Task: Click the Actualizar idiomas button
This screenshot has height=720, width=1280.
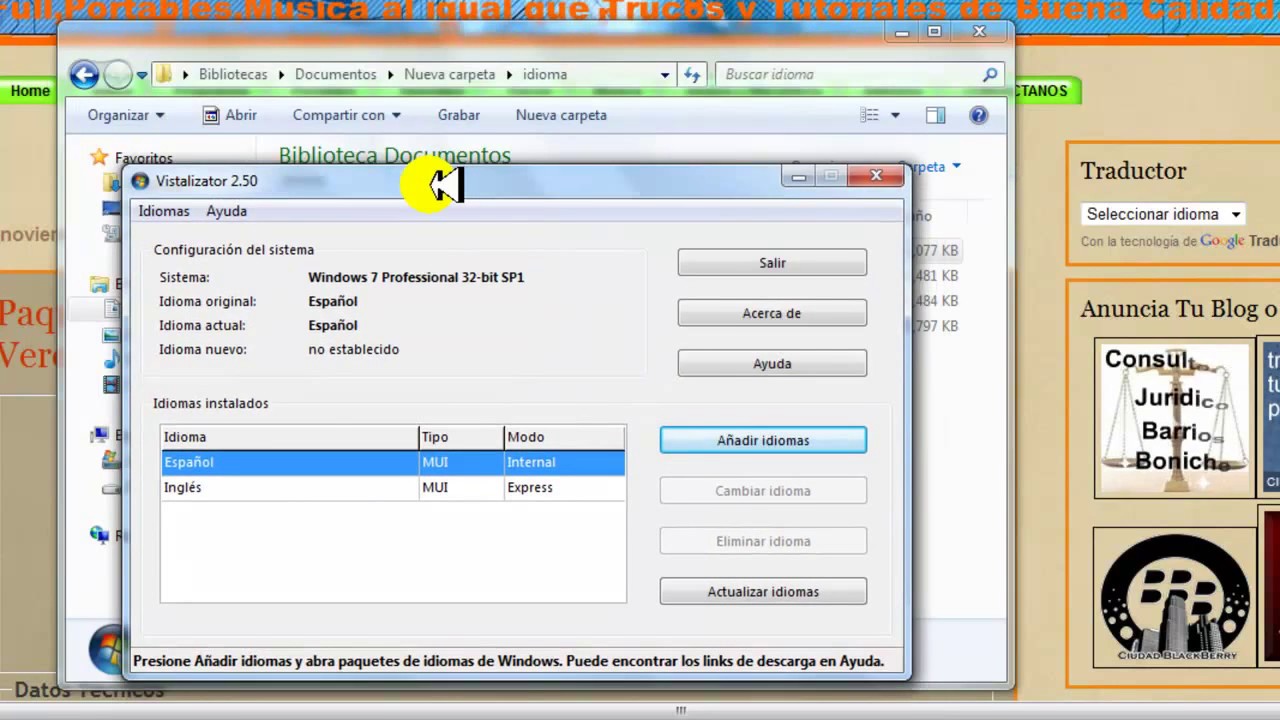Action: point(763,592)
